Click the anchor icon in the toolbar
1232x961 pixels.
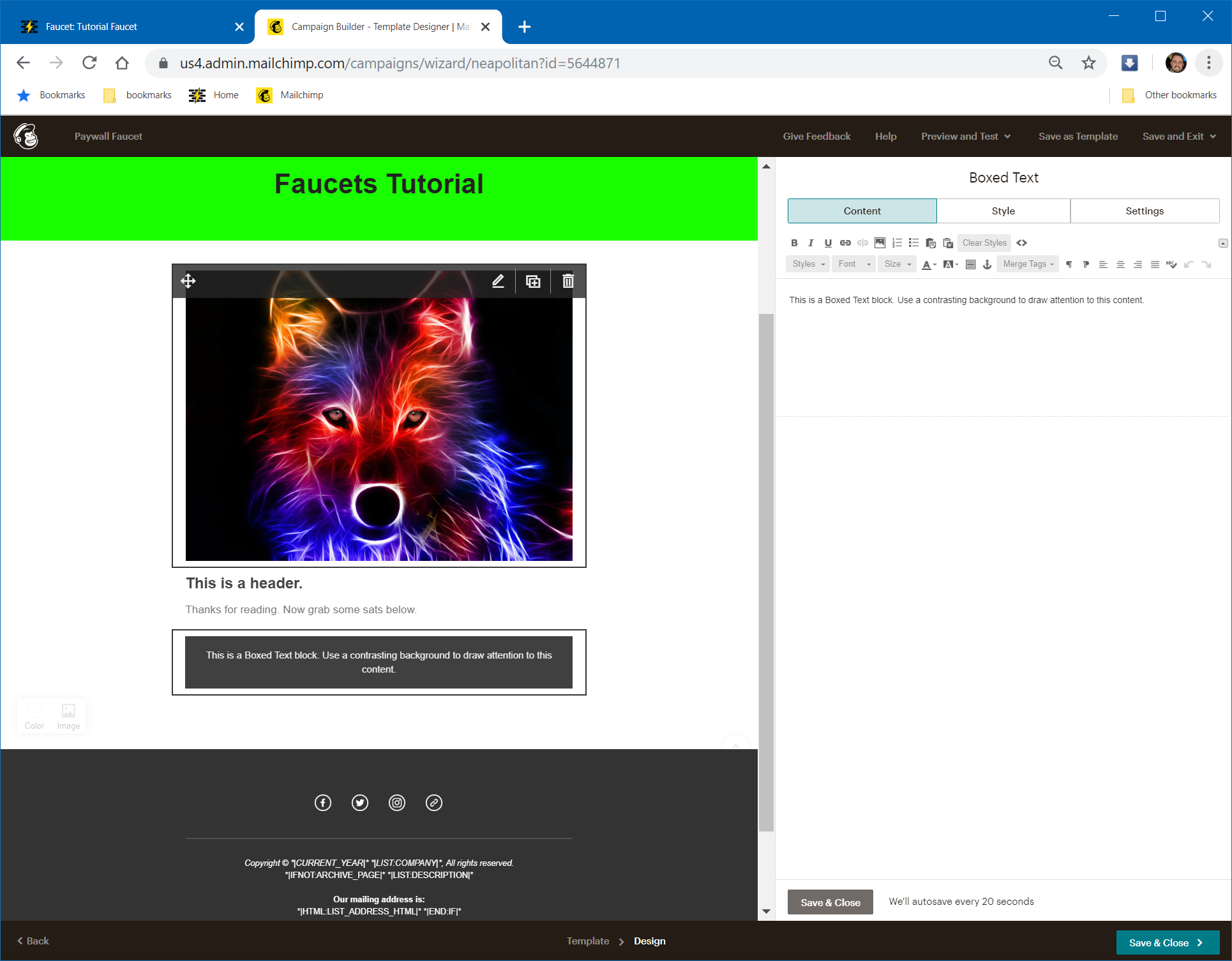point(987,264)
